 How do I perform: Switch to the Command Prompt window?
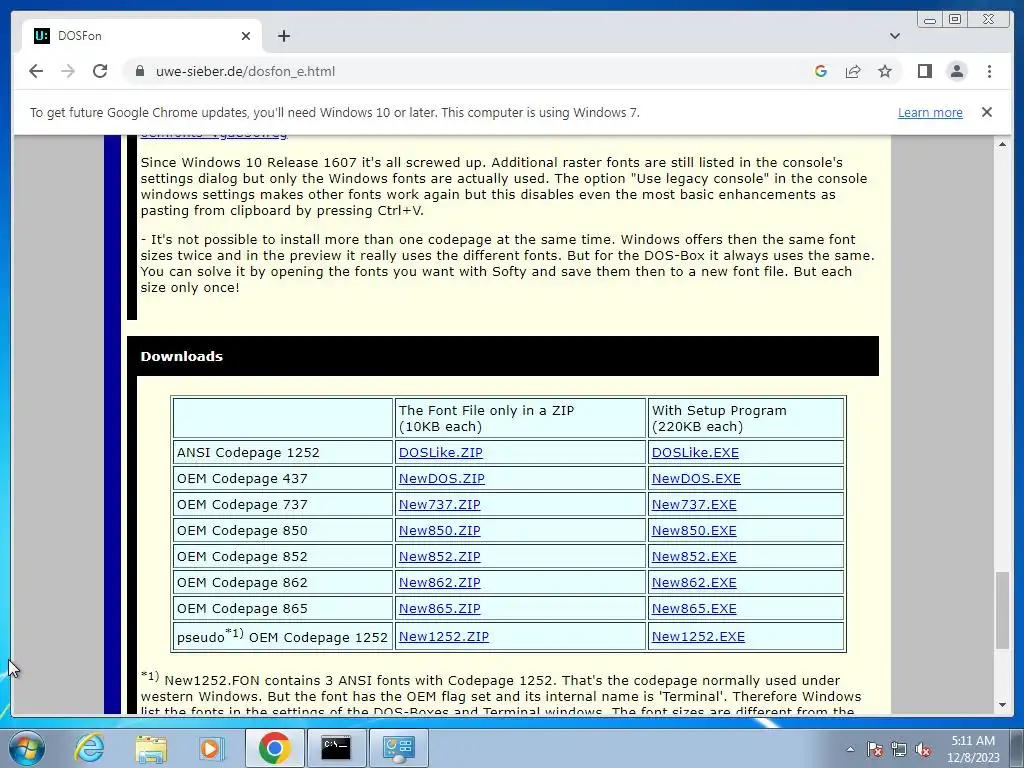coord(336,748)
